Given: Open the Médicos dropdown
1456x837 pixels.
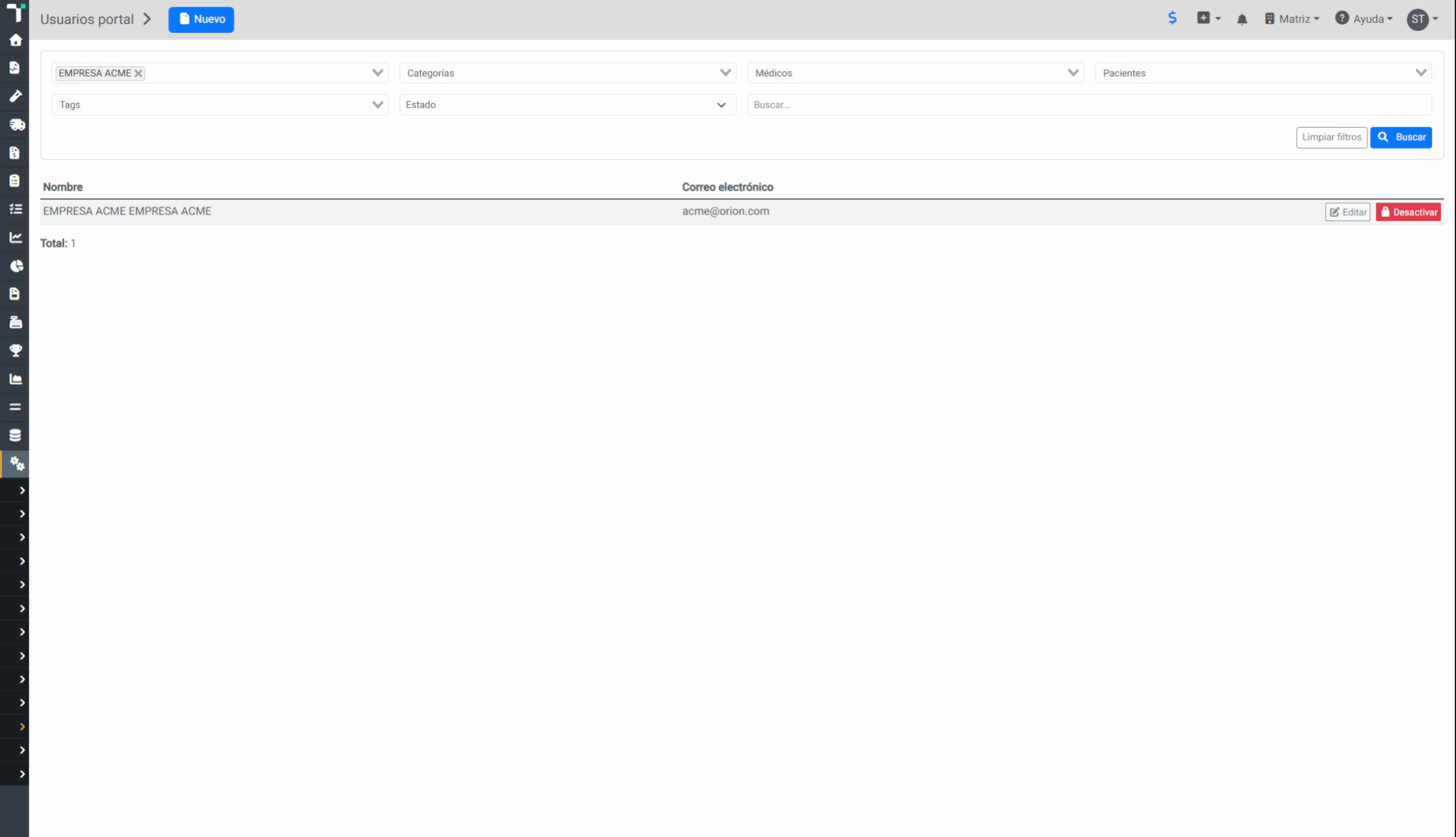Looking at the screenshot, I should point(915,73).
